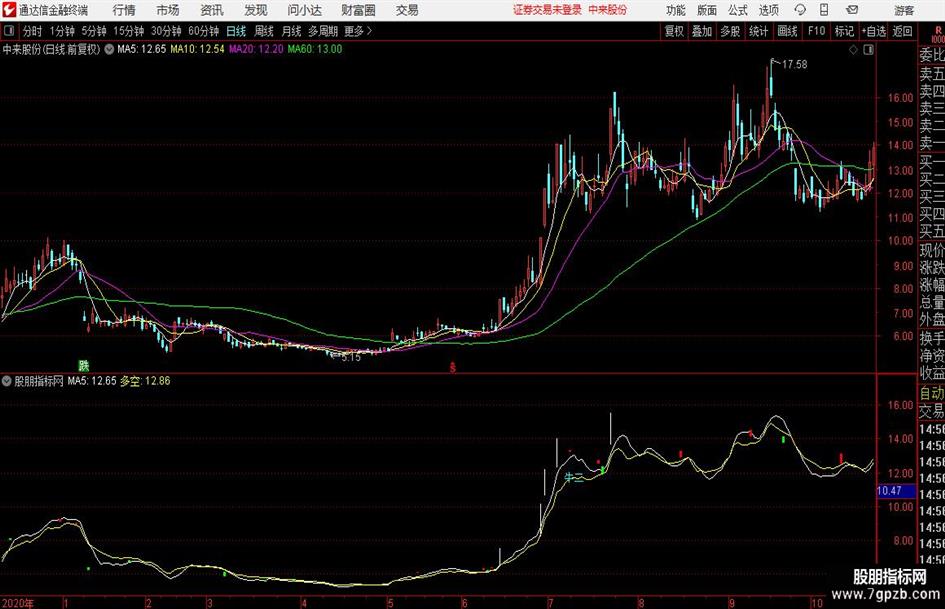
Task: Click the 2020年 label on the time axis
Action: click(x=17, y=603)
